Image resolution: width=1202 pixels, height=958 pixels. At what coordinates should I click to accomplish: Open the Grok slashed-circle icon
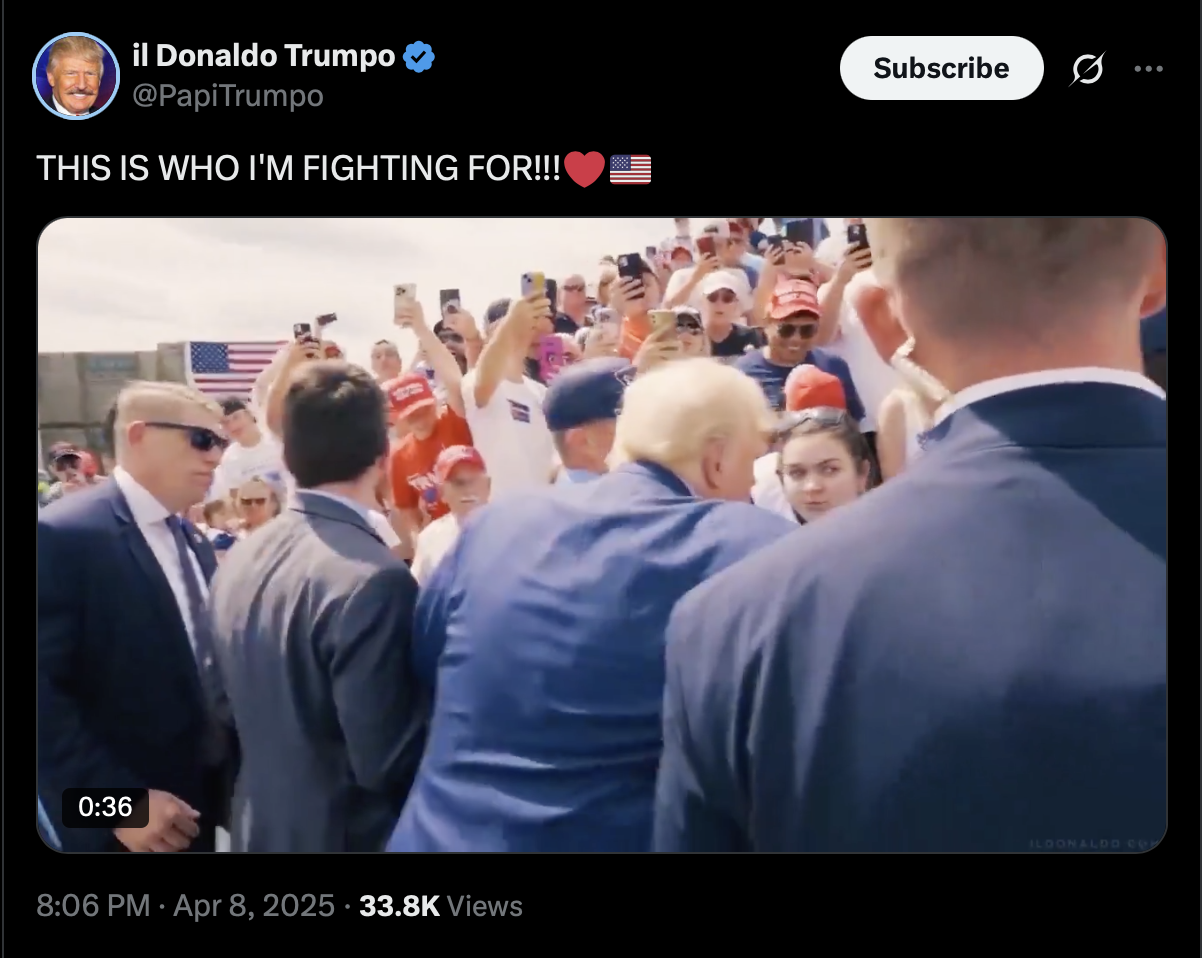1087,69
